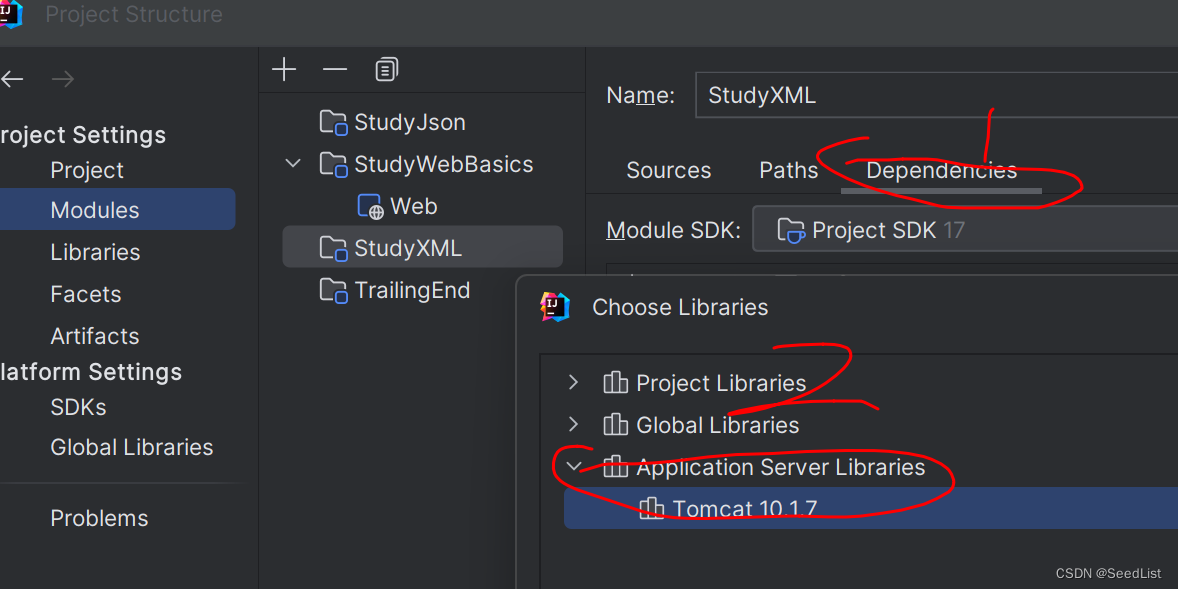The image size is (1178, 589).
Task: Click the Global Libraries library icon
Action: 615,425
